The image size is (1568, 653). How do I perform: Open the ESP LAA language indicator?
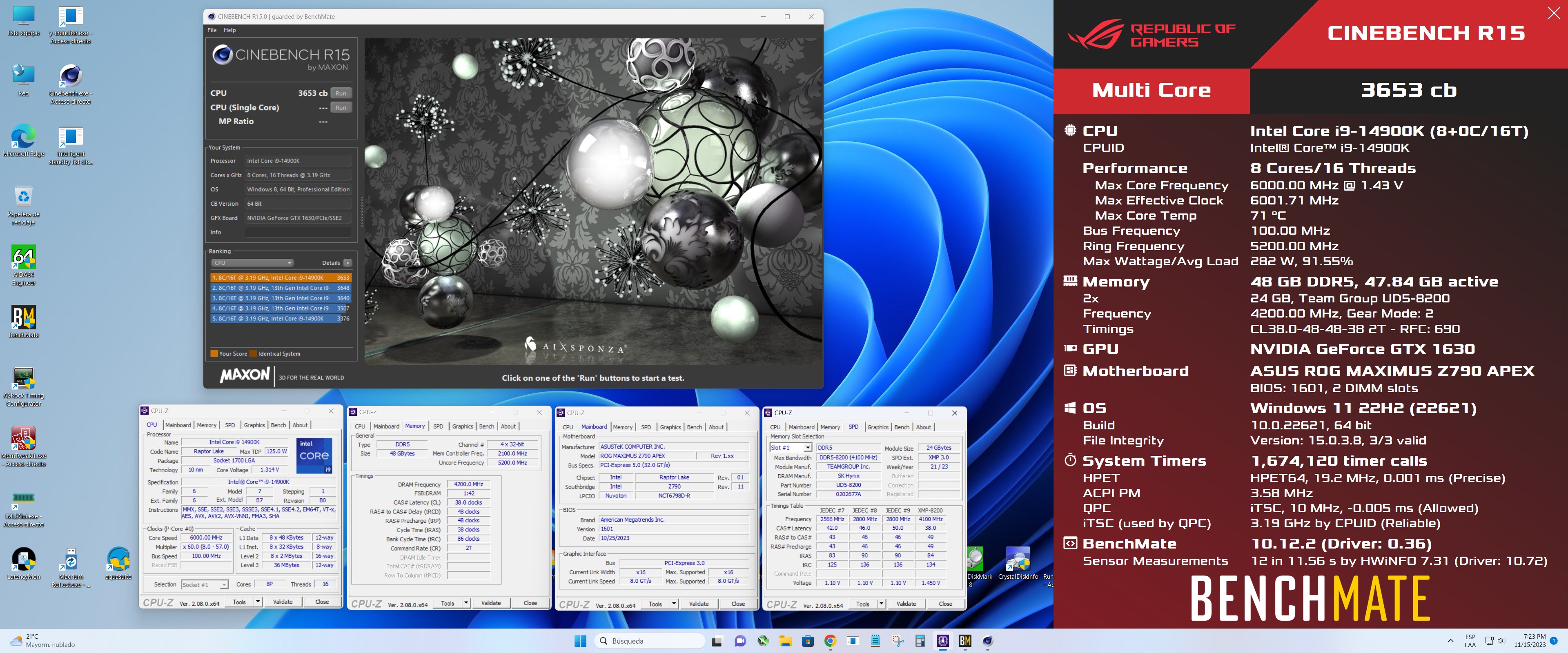point(1470,641)
